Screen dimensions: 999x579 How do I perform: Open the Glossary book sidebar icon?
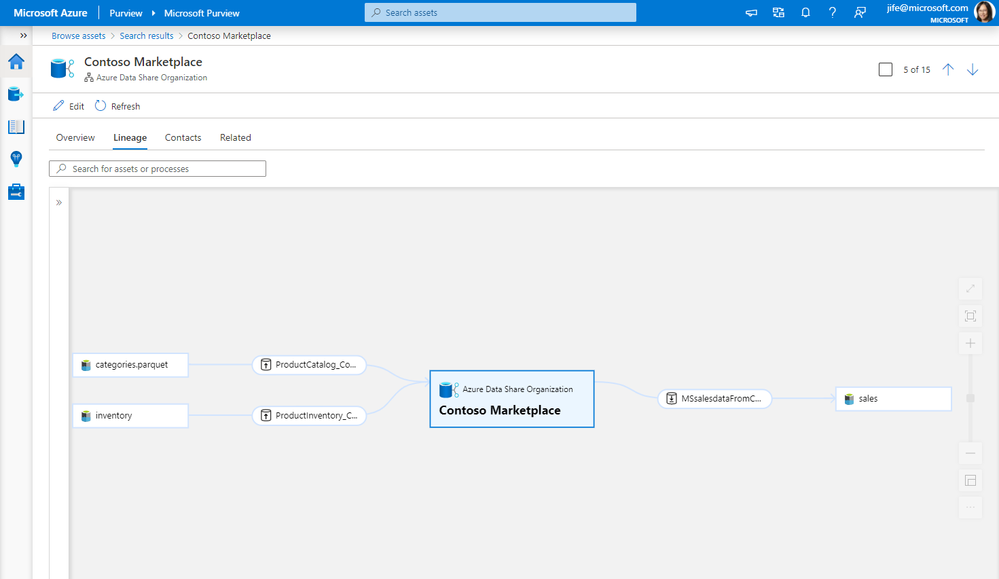(16, 127)
